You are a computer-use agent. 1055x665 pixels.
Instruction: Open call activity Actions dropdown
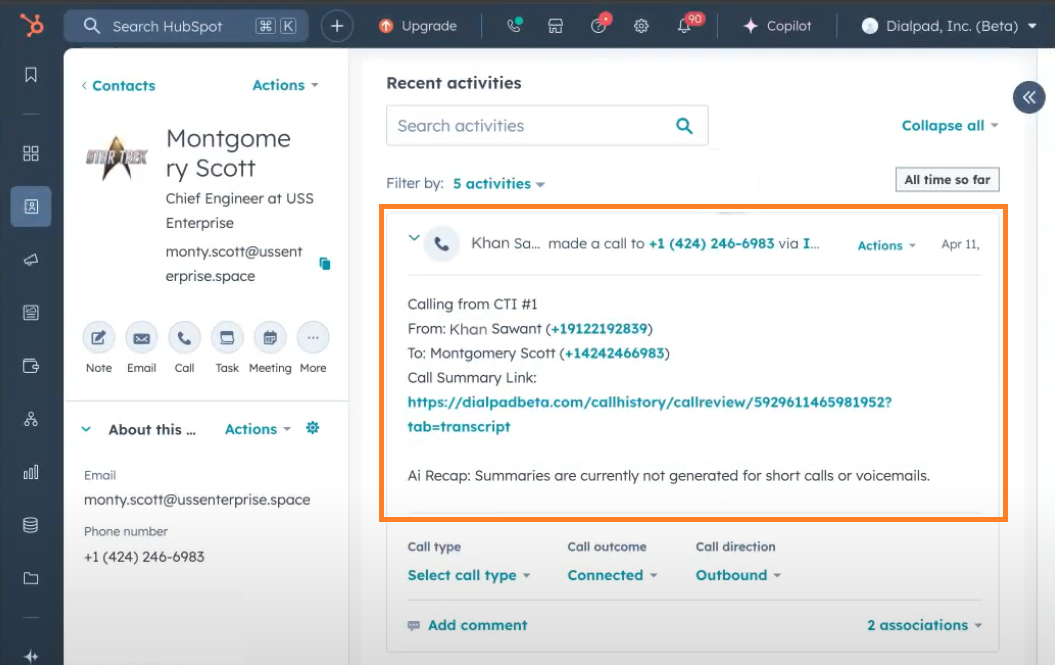tap(886, 246)
